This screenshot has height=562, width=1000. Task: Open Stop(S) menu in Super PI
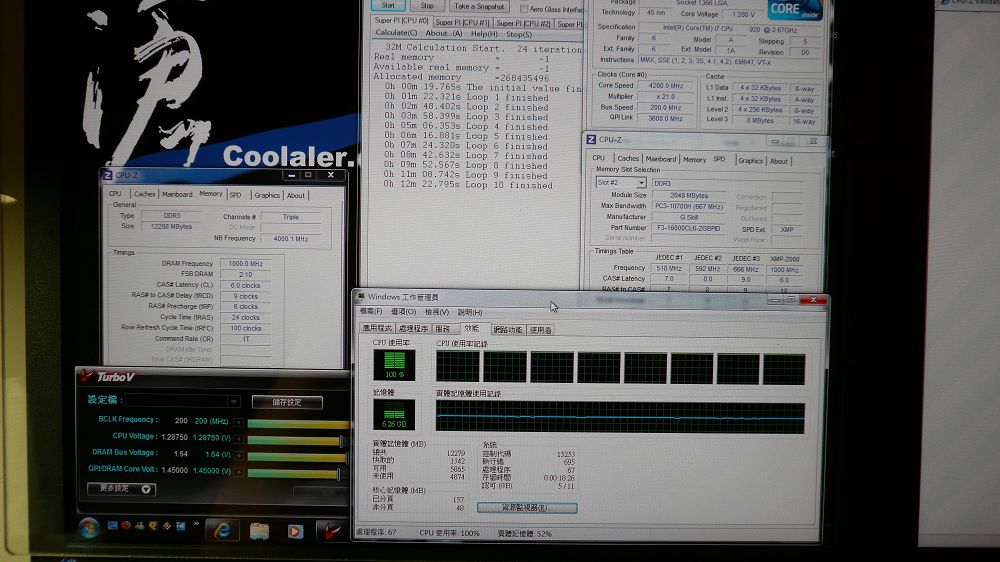518,34
